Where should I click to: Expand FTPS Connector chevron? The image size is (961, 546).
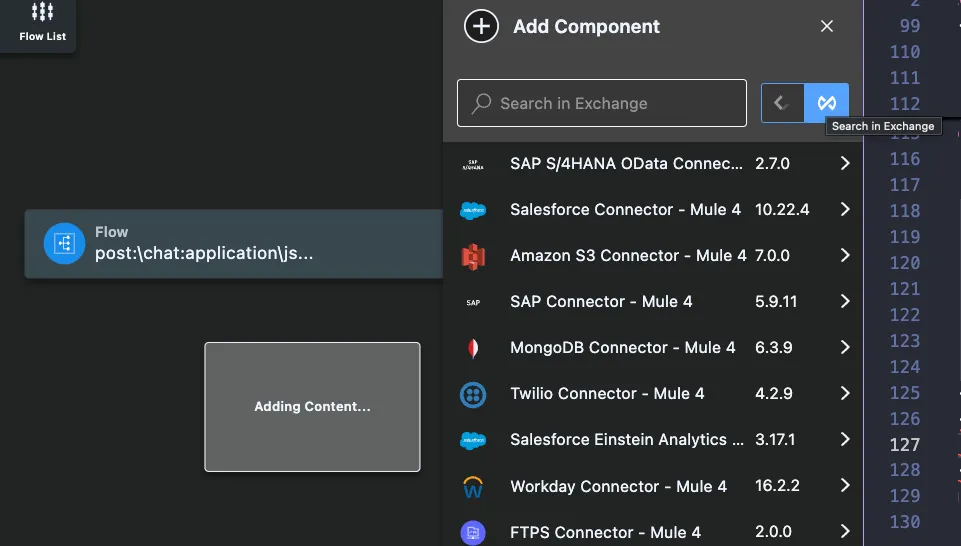(x=845, y=531)
